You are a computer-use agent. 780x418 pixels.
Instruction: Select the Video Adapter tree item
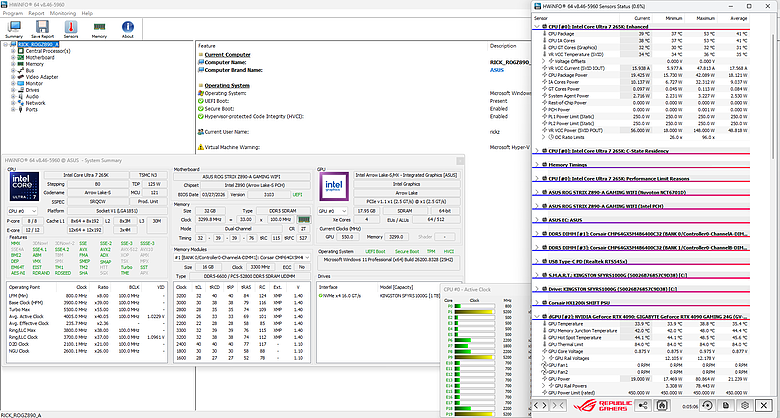(42, 77)
